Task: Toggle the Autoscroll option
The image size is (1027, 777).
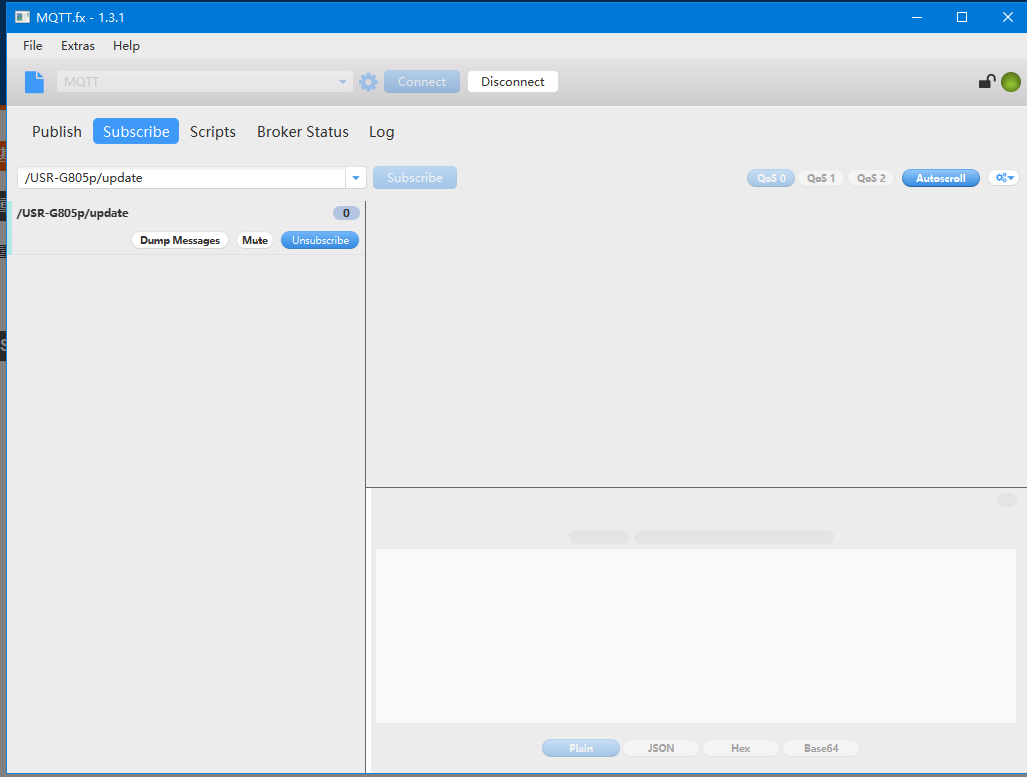Action: tap(940, 178)
